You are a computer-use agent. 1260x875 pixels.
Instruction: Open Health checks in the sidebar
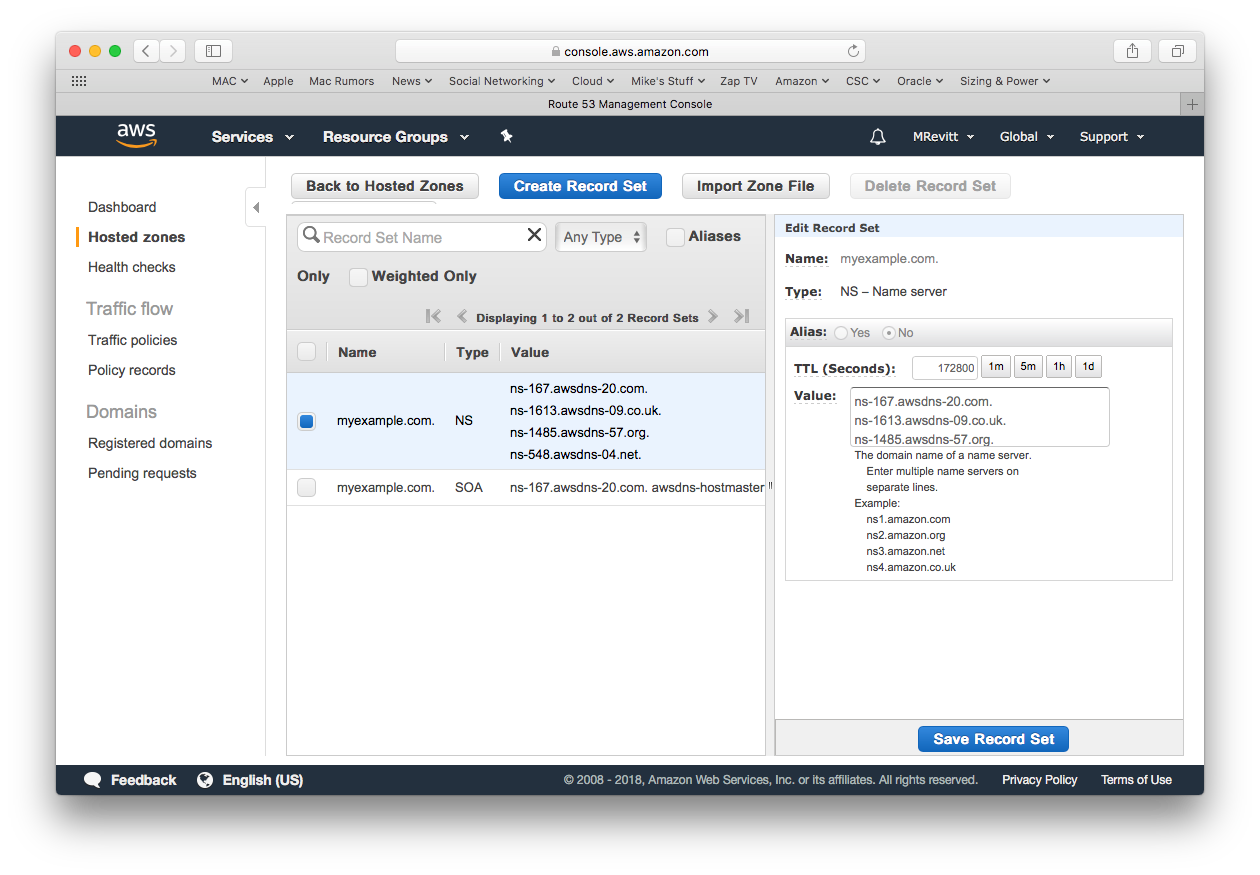click(132, 267)
